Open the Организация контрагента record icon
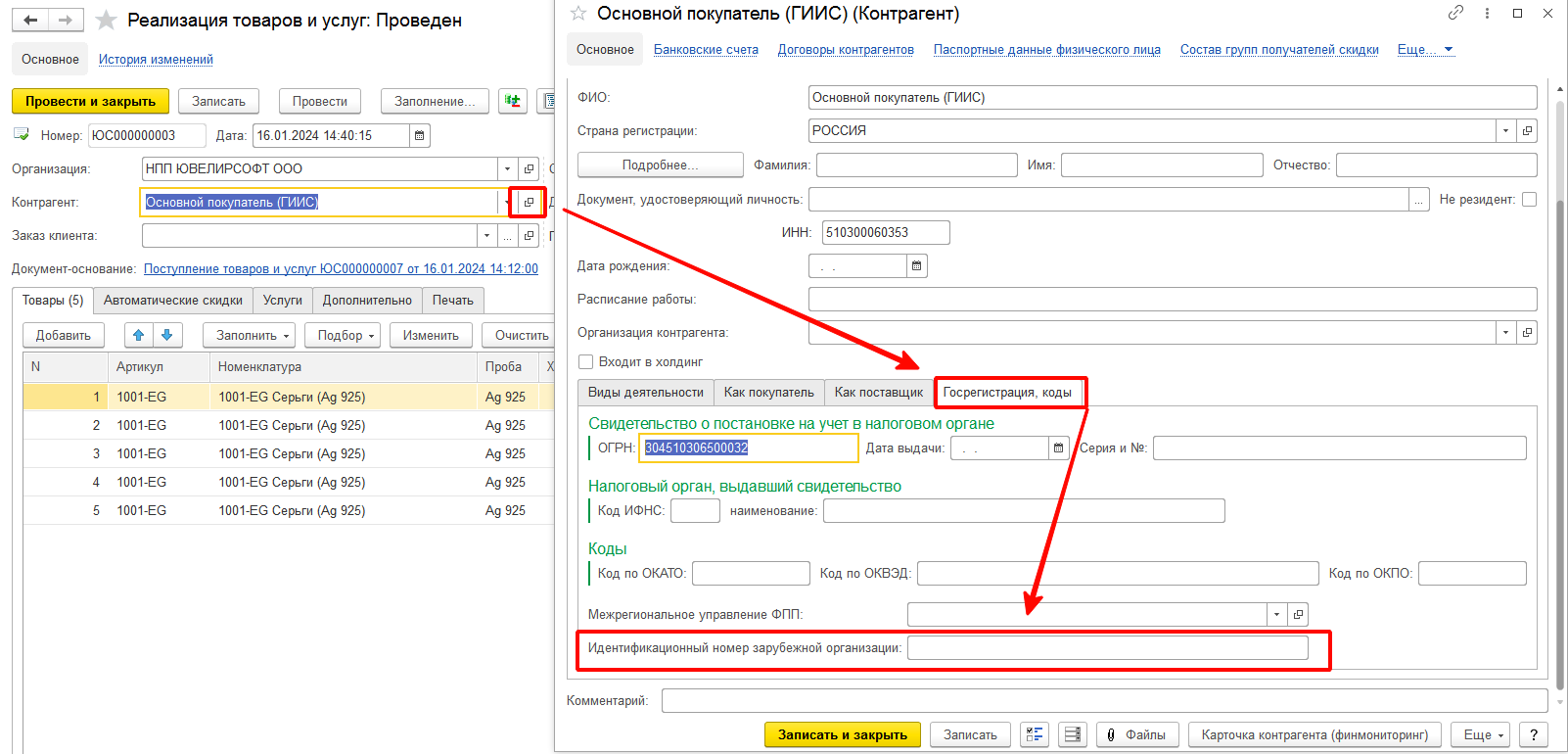 coord(1527,332)
